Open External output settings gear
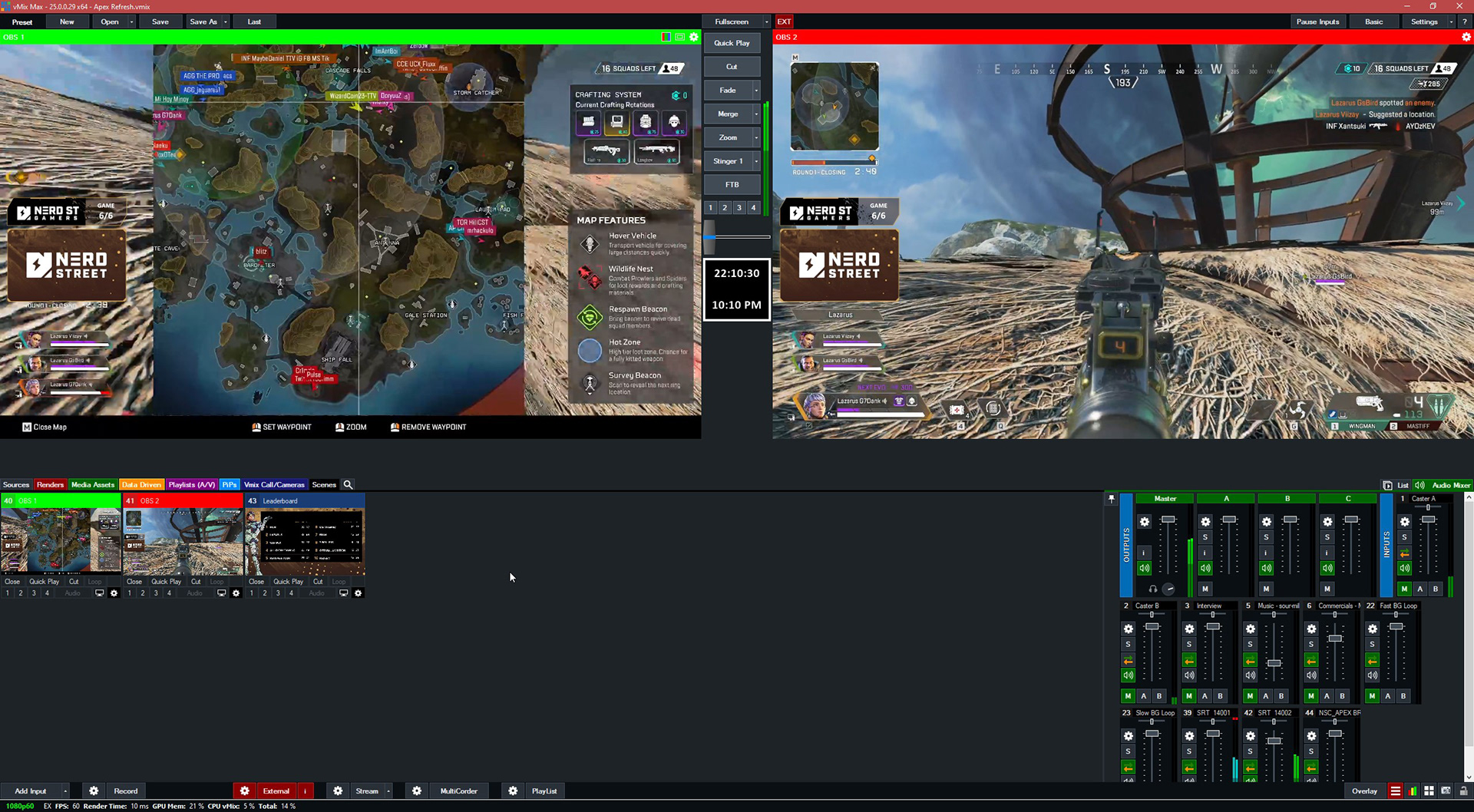This screenshot has height=812, width=1474. pos(245,791)
